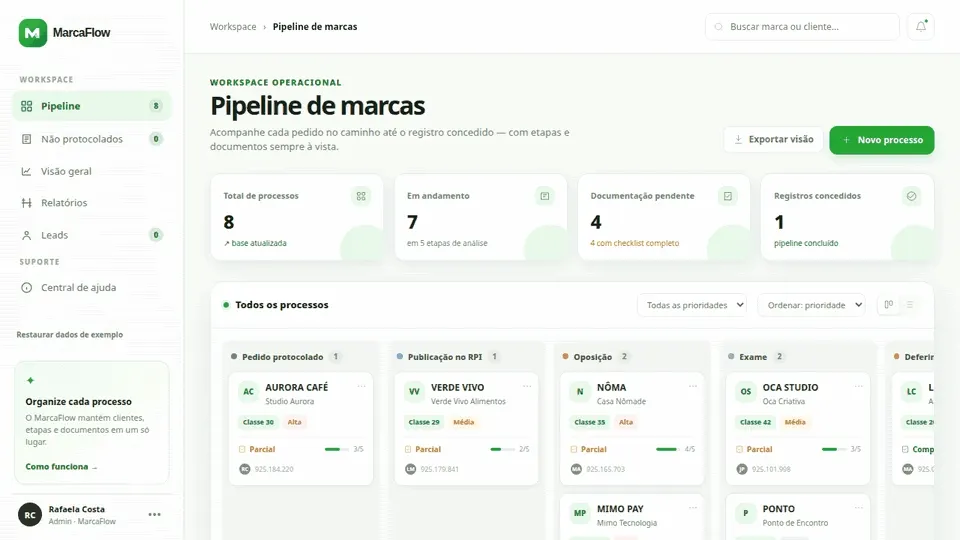The height and width of the screenshot is (540, 960).
Task: Open the NÔMA card options menu
Action: tap(692, 386)
